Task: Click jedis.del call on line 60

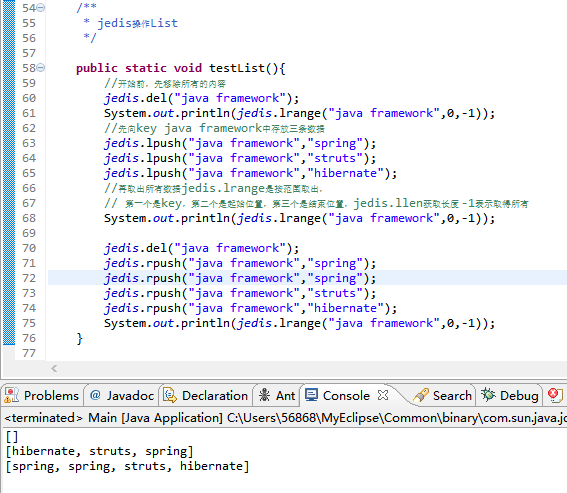Action: [202, 98]
